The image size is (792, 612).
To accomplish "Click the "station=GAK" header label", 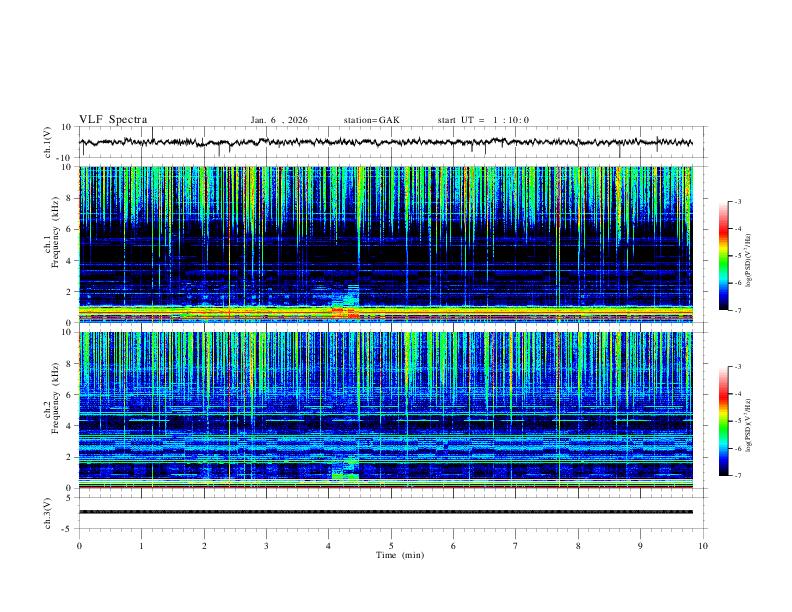I will click(371, 120).
